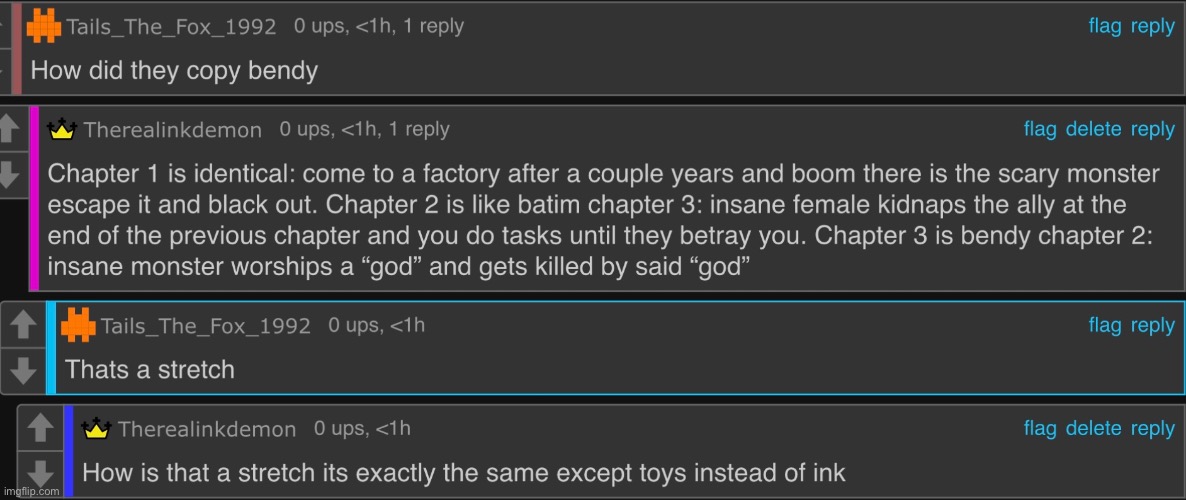Delete the "How is that a stretch" comment
This screenshot has width=1186, height=500.
coord(1093,428)
